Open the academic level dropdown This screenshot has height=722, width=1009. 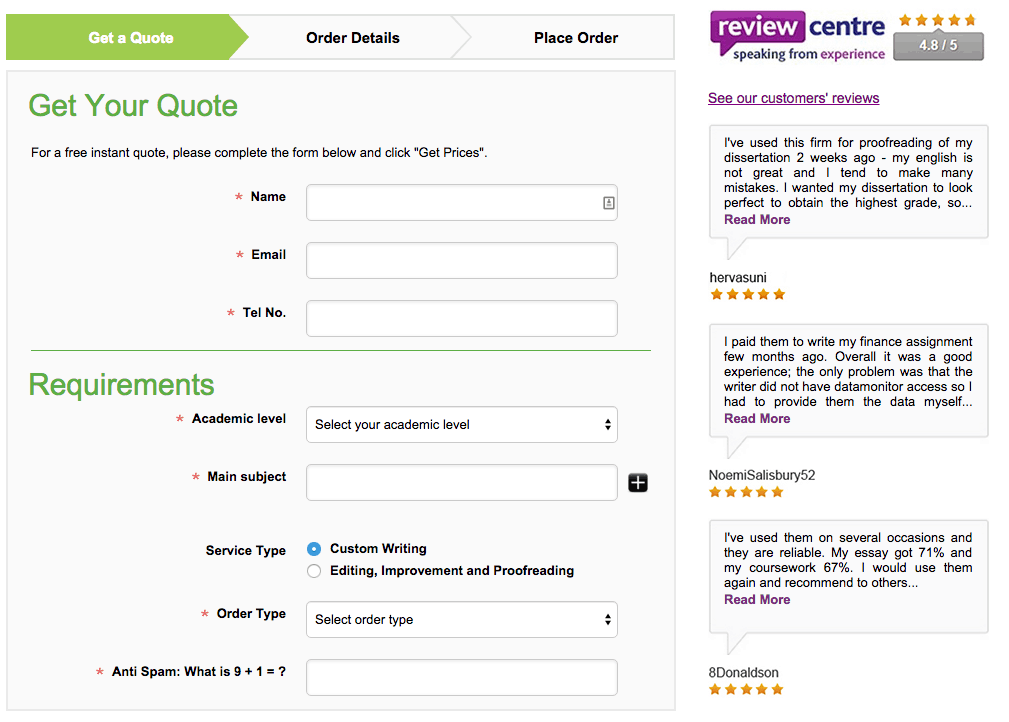(462, 425)
